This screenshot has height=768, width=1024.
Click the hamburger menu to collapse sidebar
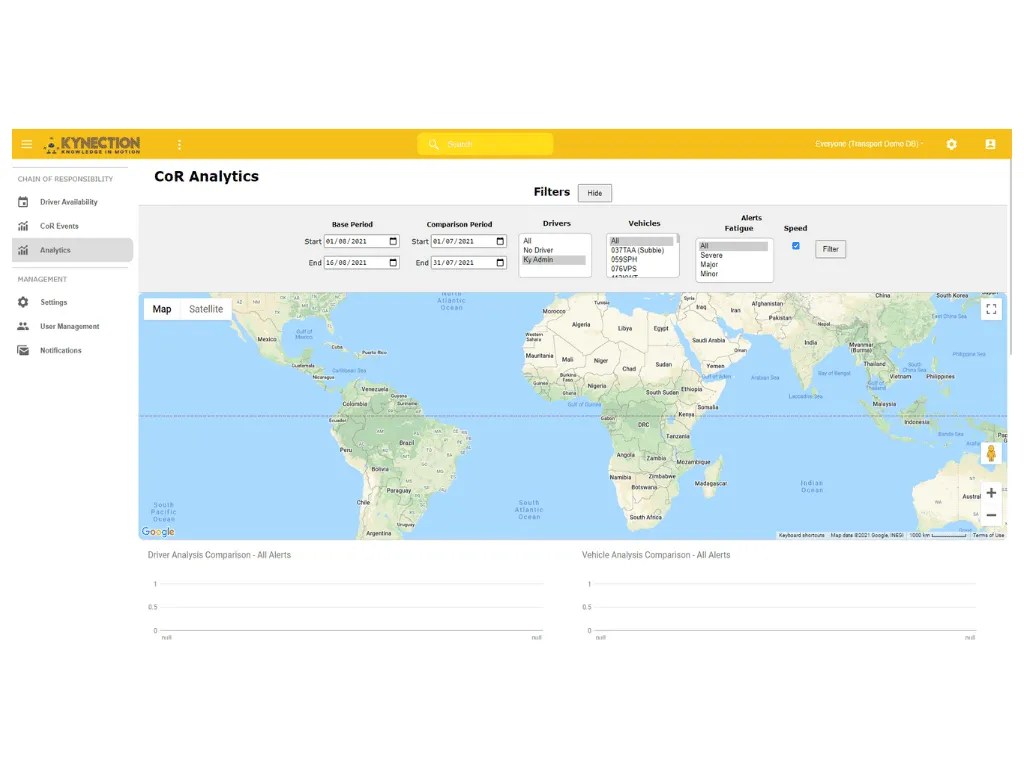click(x=26, y=144)
